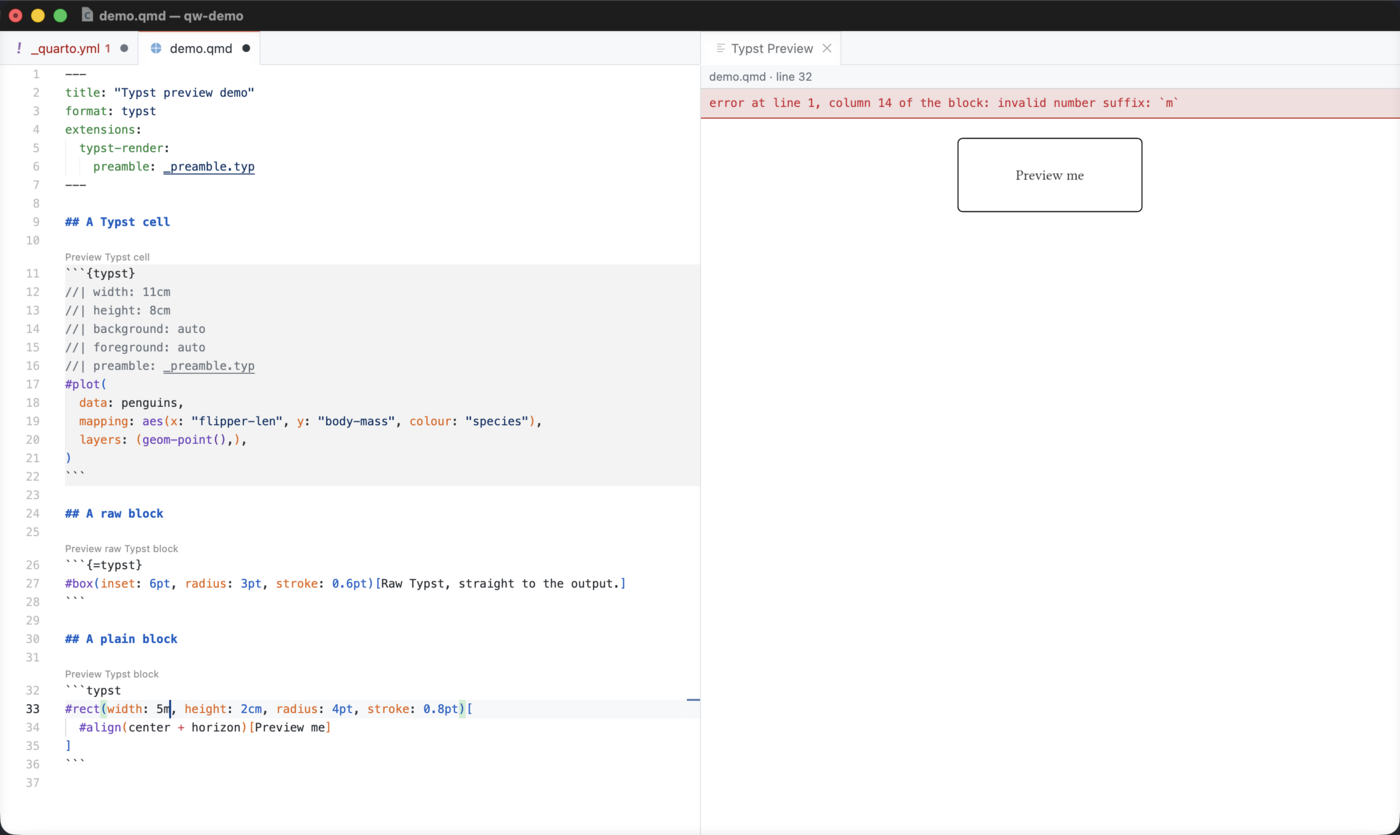Click line number 11 in the gutter
The height and width of the screenshot is (835, 1400).
pyautogui.click(x=33, y=273)
